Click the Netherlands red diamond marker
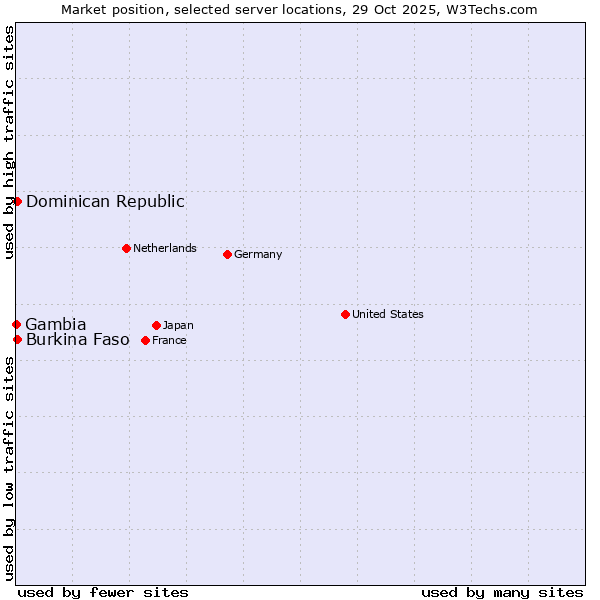This screenshot has width=600, height=600. [x=126, y=248]
